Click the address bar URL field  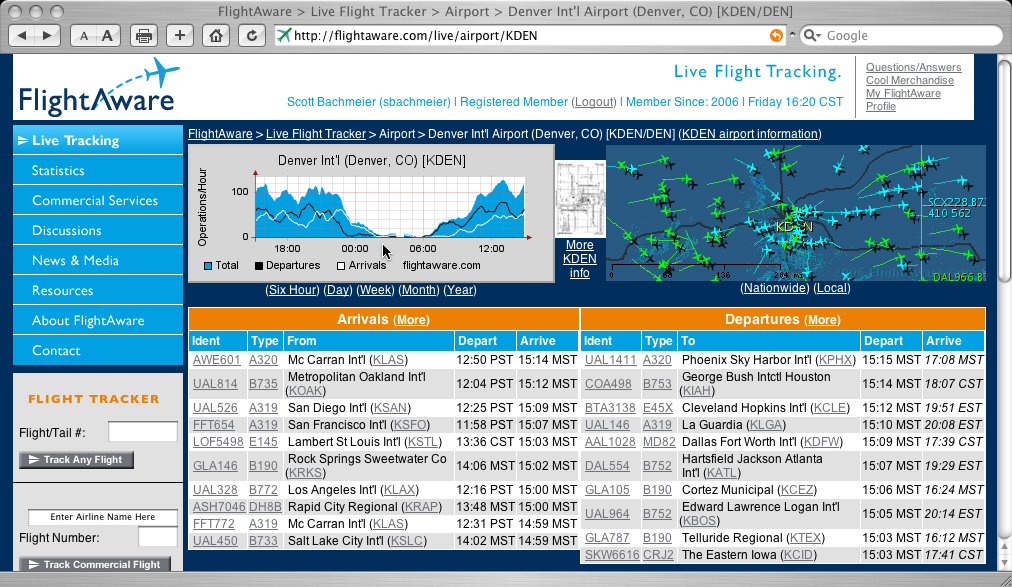[529, 35]
